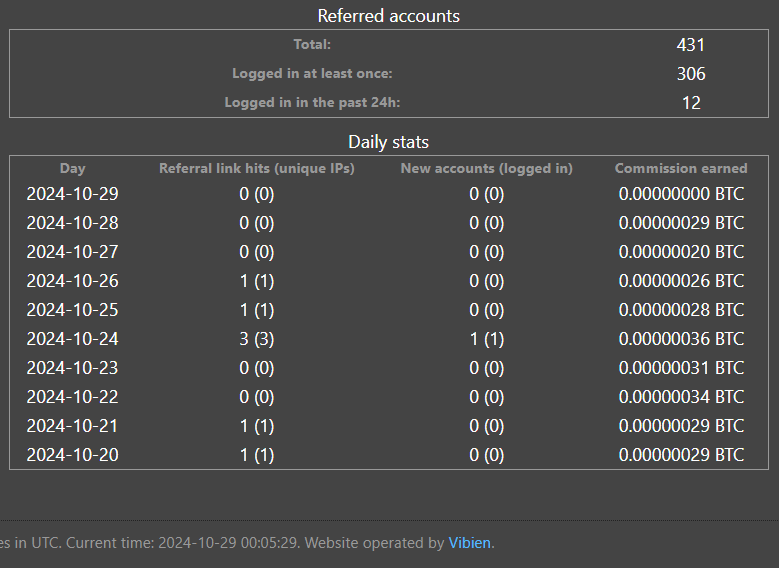Select the date 2024-10-23
The width and height of the screenshot is (779, 568).
73,368
